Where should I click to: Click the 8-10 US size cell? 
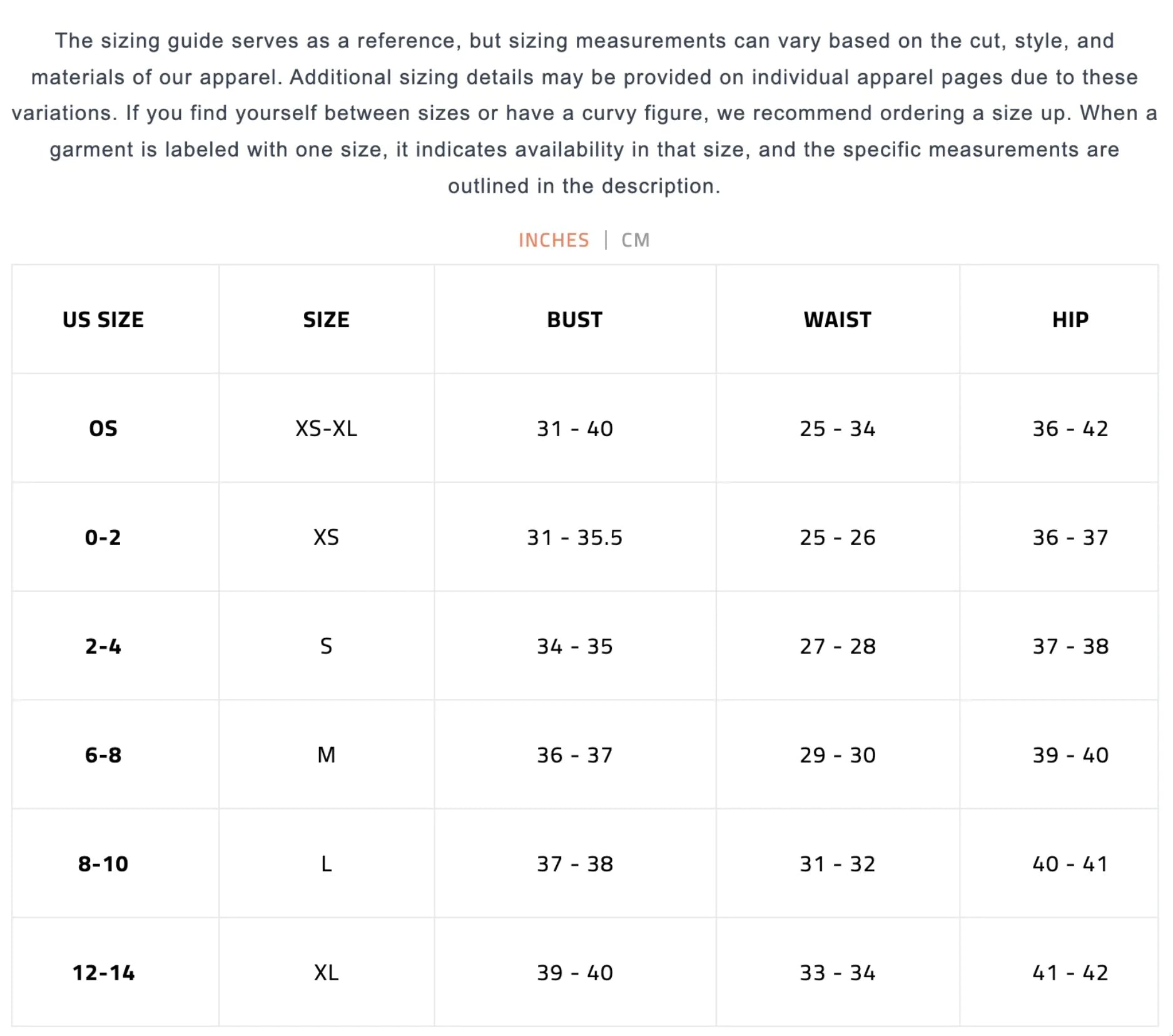coord(103,864)
